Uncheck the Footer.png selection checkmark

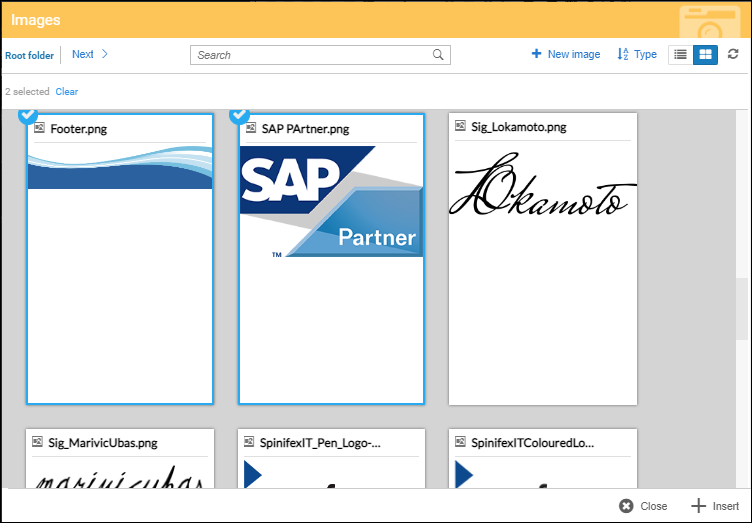coord(28,116)
